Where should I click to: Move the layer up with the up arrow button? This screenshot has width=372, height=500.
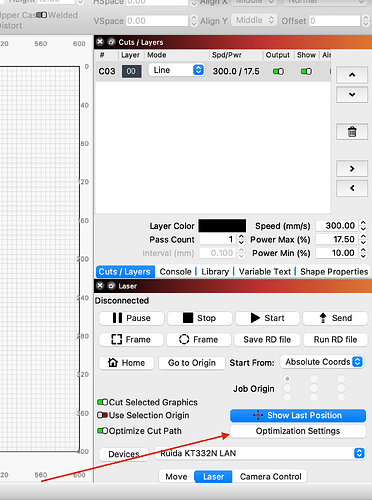tap(352, 75)
